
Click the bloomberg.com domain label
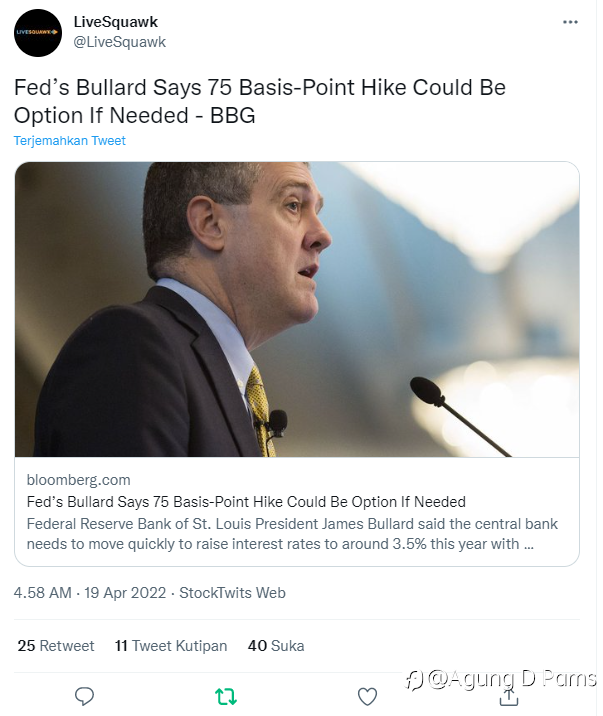tap(78, 480)
